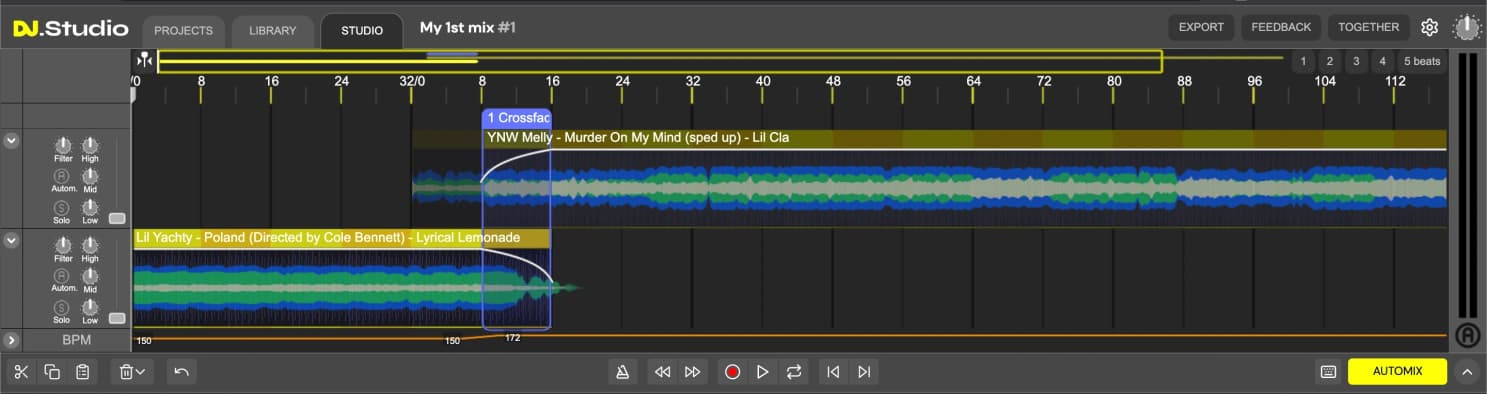Click Mid EQ knob on Lil Yachty track
The image size is (1487, 394).
click(x=90, y=276)
